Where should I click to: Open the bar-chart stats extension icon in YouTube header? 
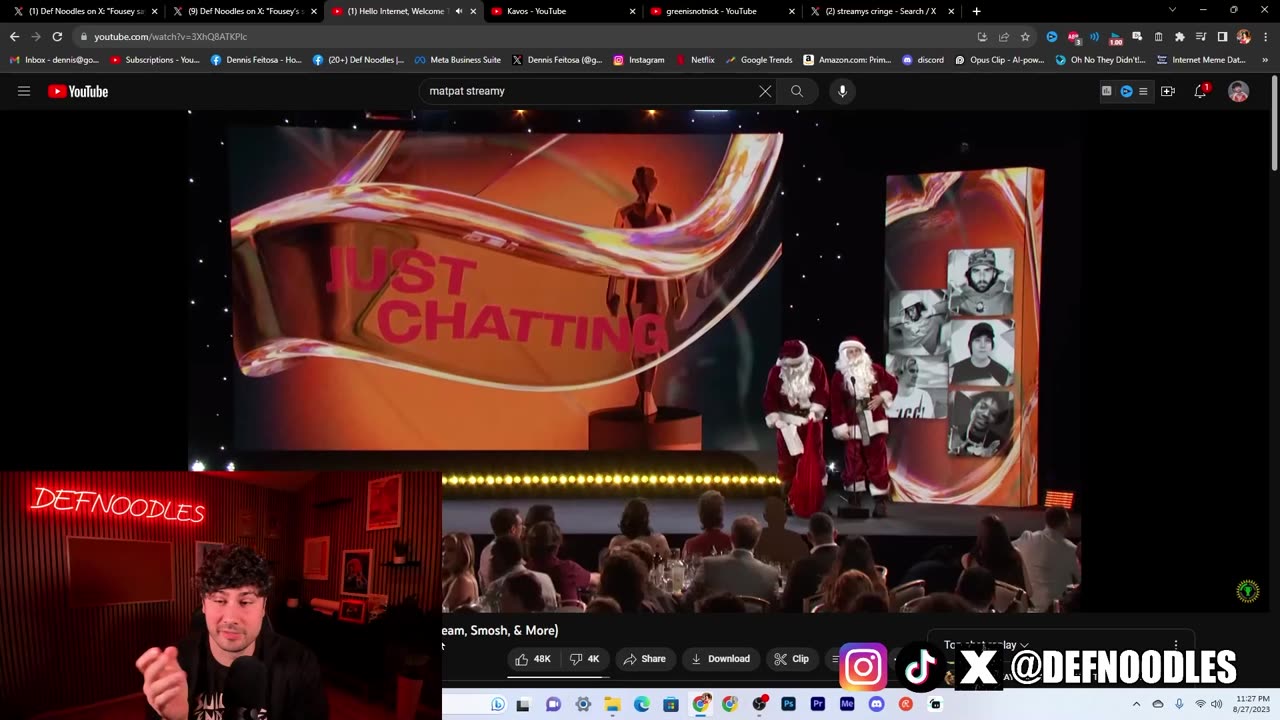[x=1106, y=91]
